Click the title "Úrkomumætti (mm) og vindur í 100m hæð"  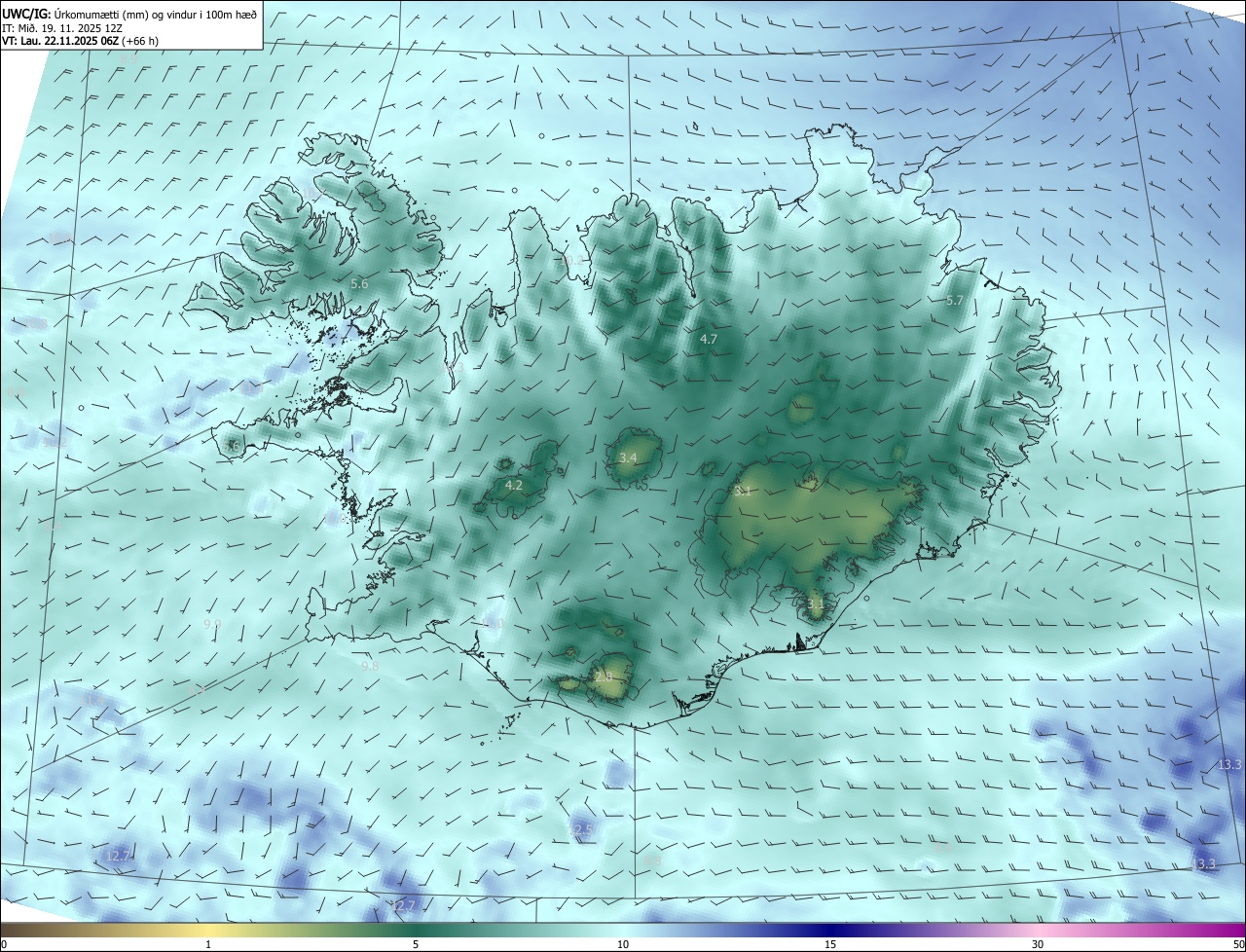coord(155,14)
